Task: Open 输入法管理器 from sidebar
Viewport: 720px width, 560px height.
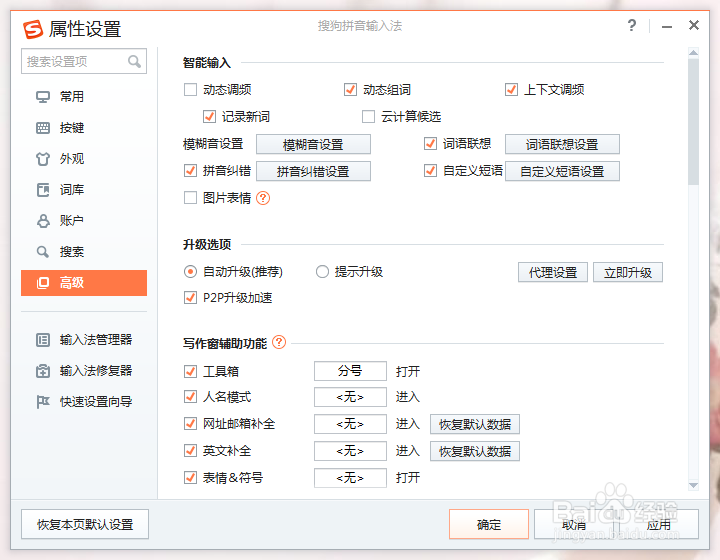Action: (84, 340)
